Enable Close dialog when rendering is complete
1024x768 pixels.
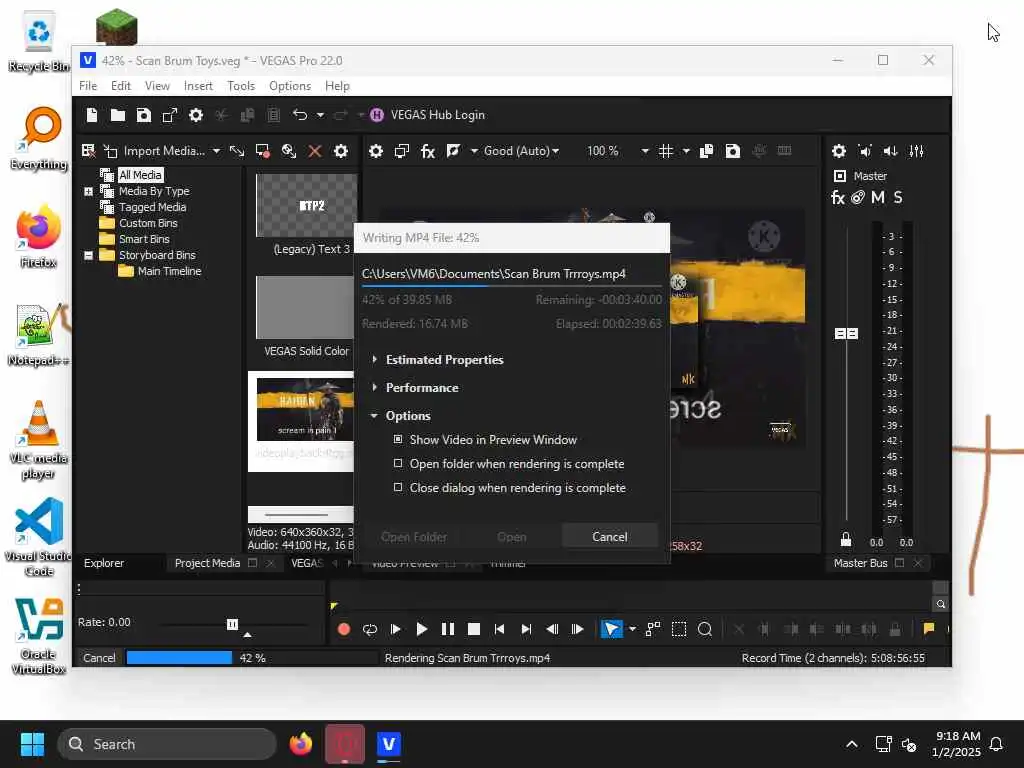tap(398, 487)
